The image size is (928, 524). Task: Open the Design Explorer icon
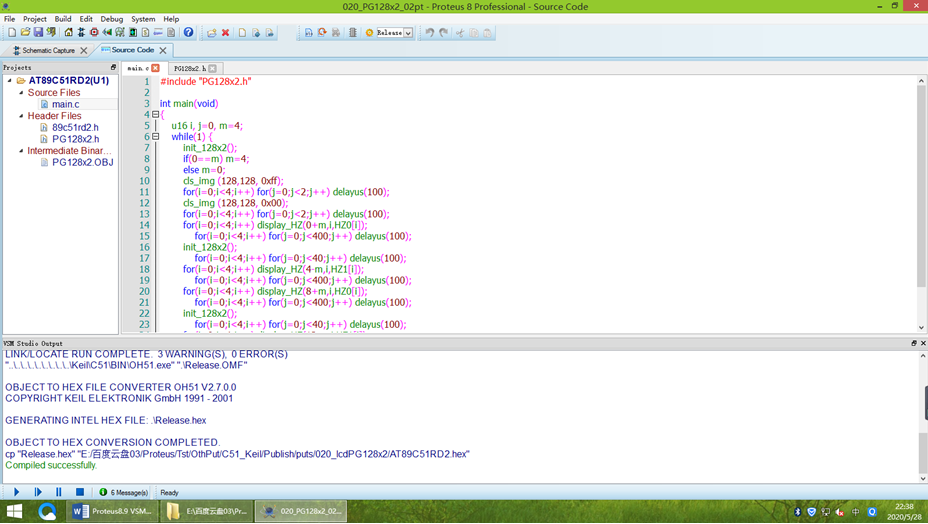(x=133, y=33)
